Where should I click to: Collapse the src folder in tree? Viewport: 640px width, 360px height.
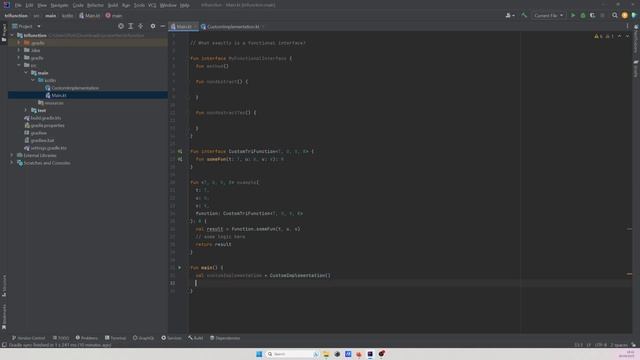pos(19,65)
